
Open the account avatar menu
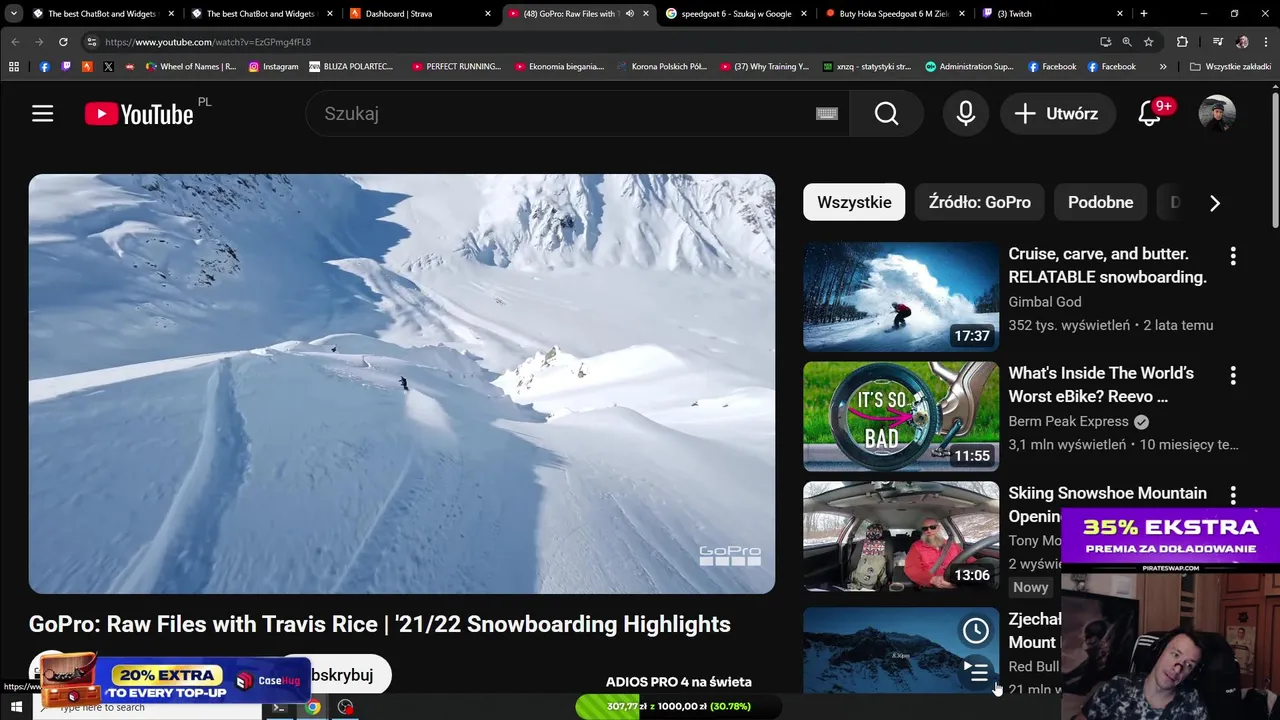1217,114
